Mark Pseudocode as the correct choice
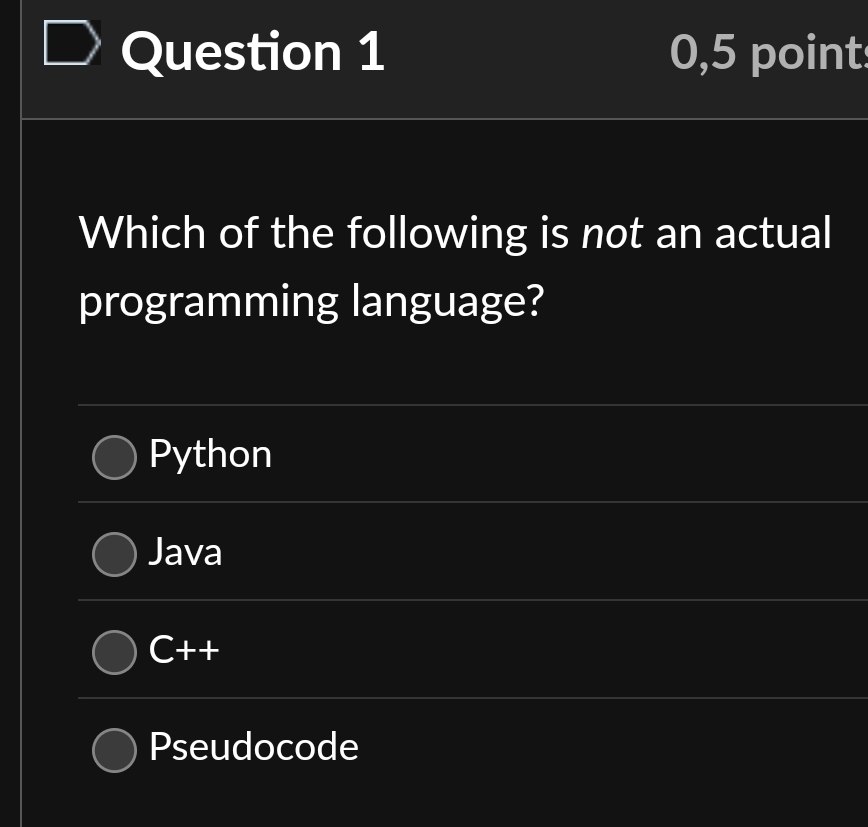868x827 pixels. coord(114,750)
